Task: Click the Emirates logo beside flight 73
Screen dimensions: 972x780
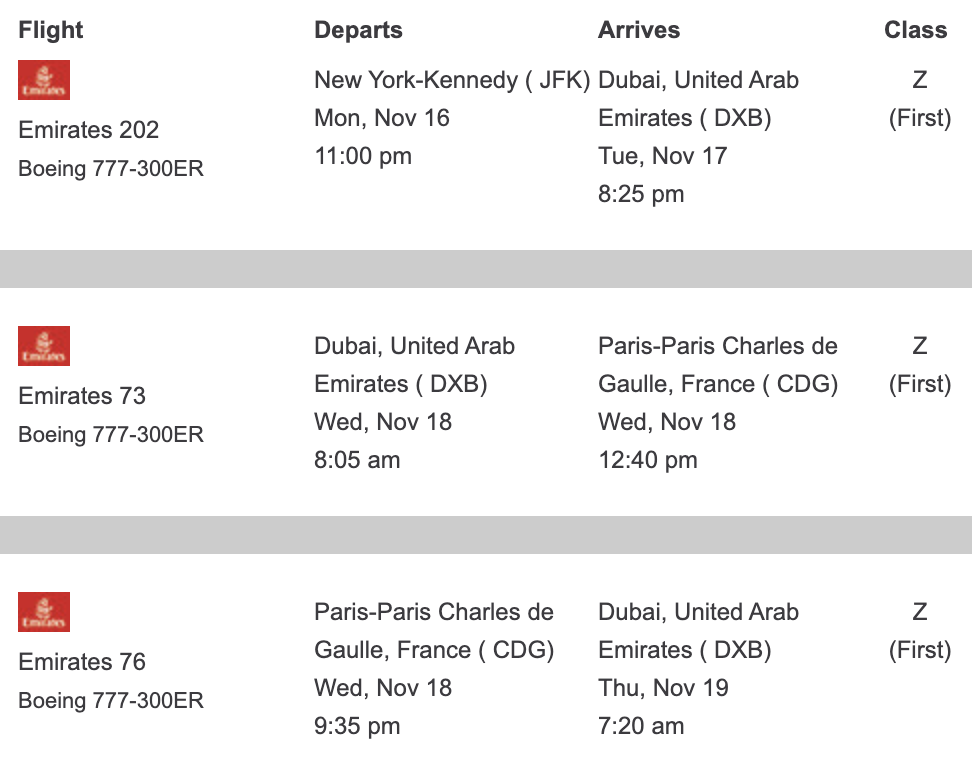Action: (44, 346)
